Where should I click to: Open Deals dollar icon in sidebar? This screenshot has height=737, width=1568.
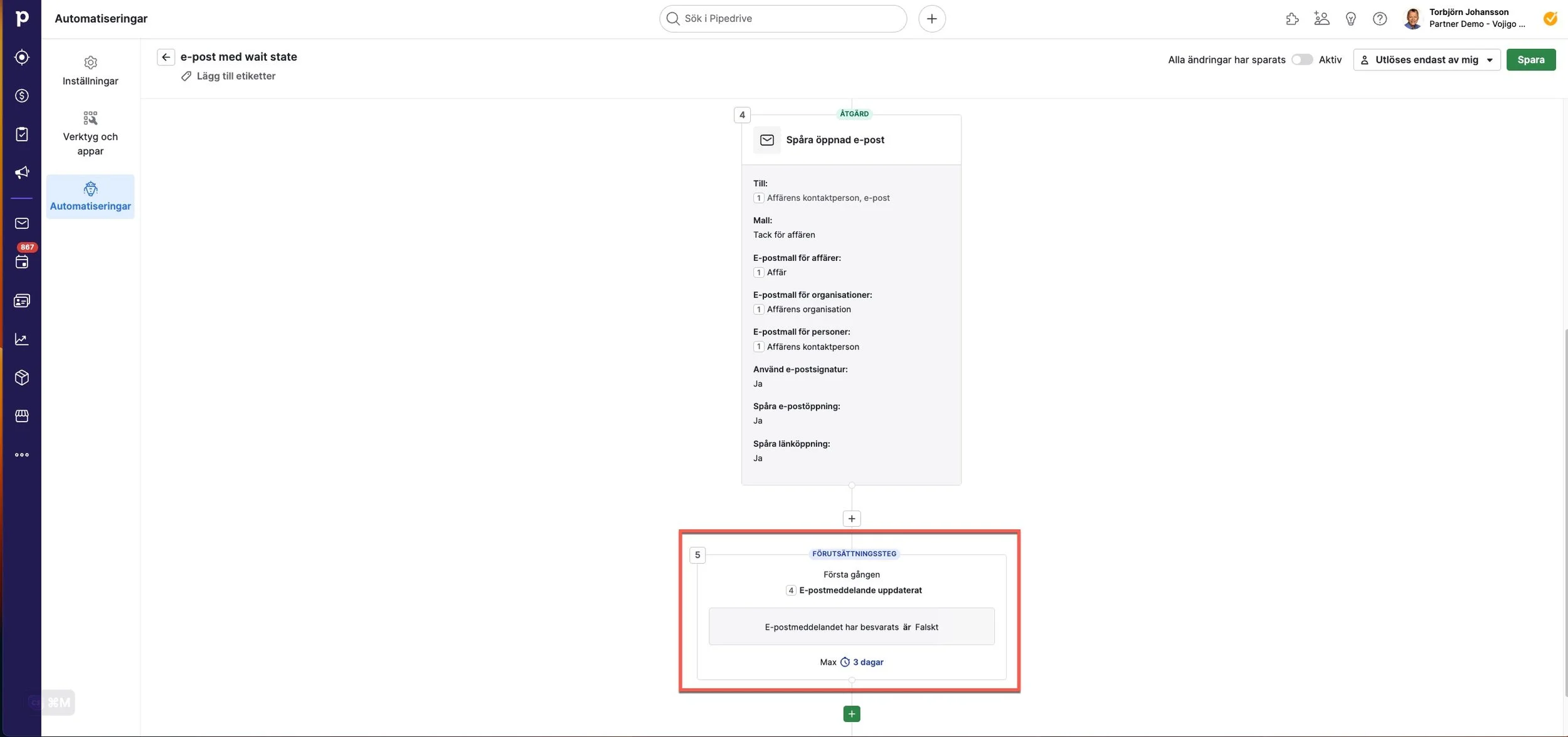coord(22,95)
